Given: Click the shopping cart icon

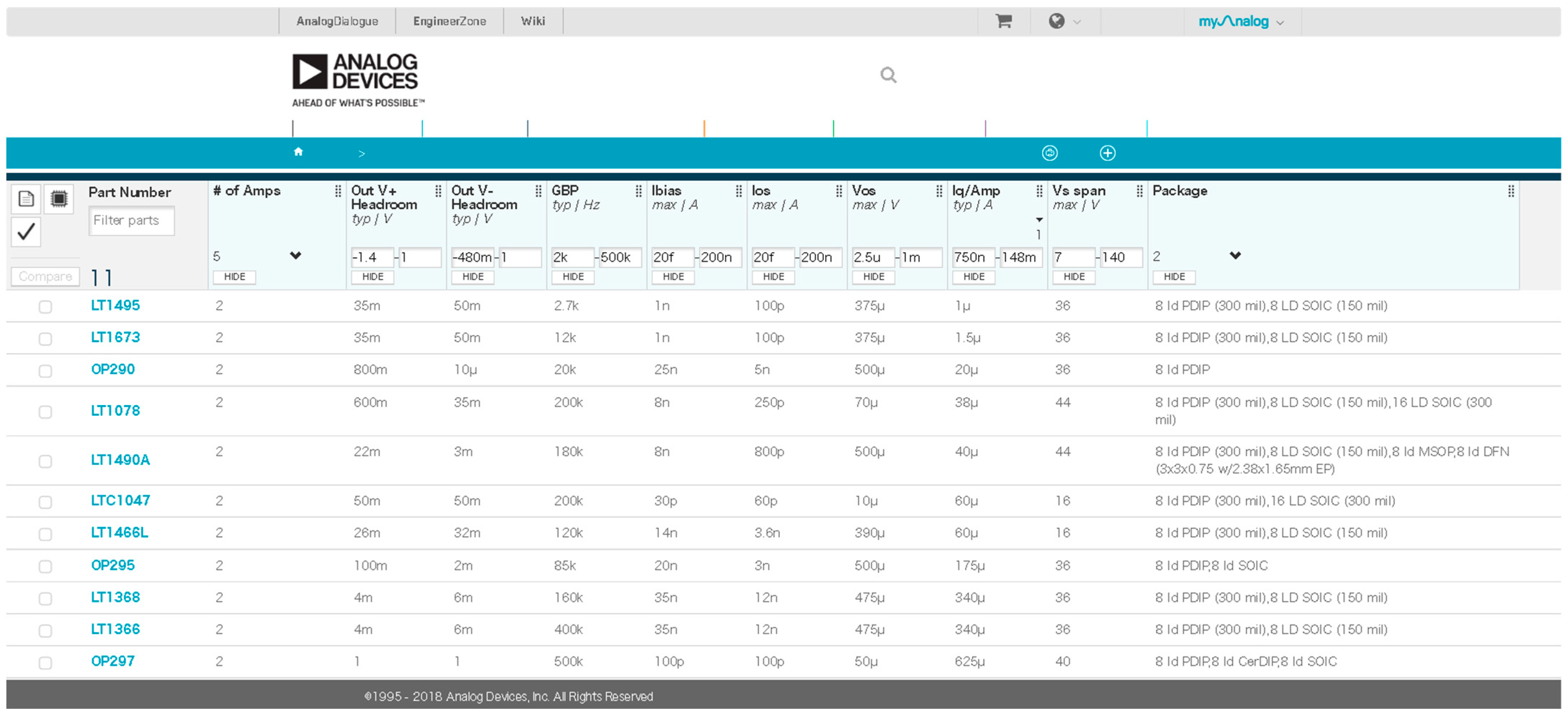Looking at the screenshot, I should point(1003,21).
